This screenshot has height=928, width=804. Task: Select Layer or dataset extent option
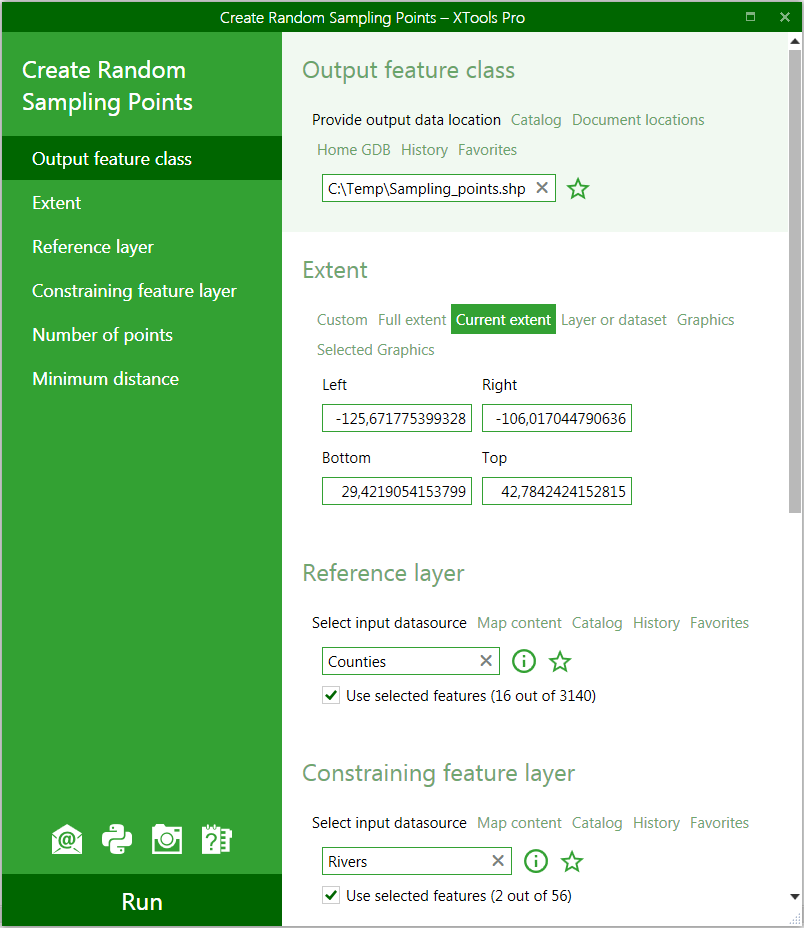[x=614, y=320]
